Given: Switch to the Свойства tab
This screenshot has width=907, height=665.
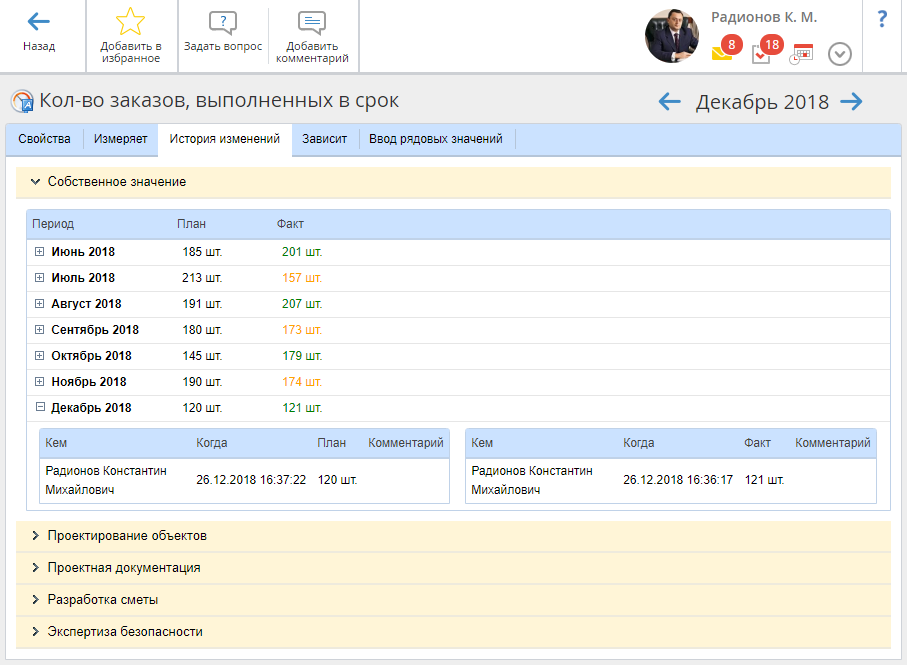Looking at the screenshot, I should point(44,139).
